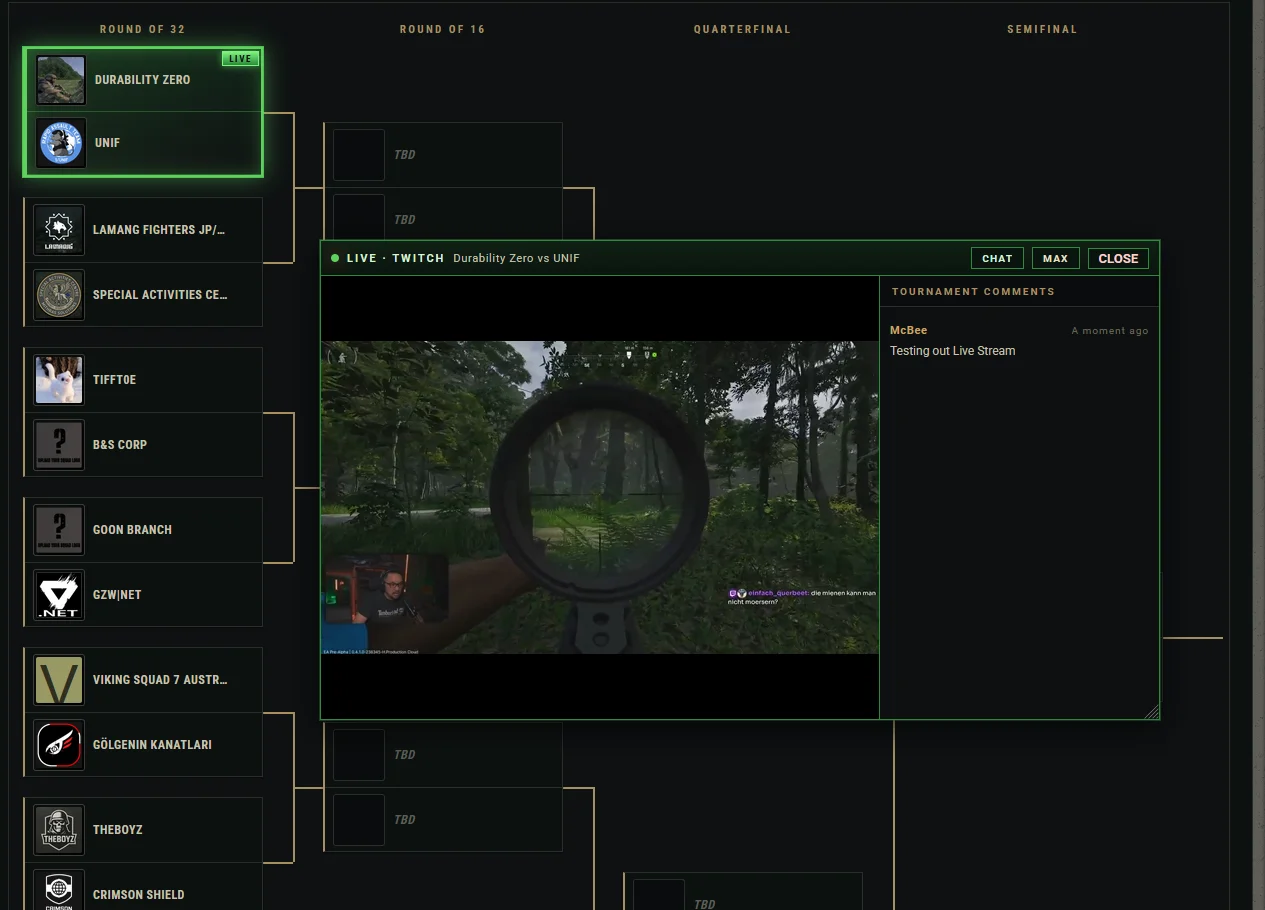
Task: Click the popup resize handle corner
Action: (1152, 712)
